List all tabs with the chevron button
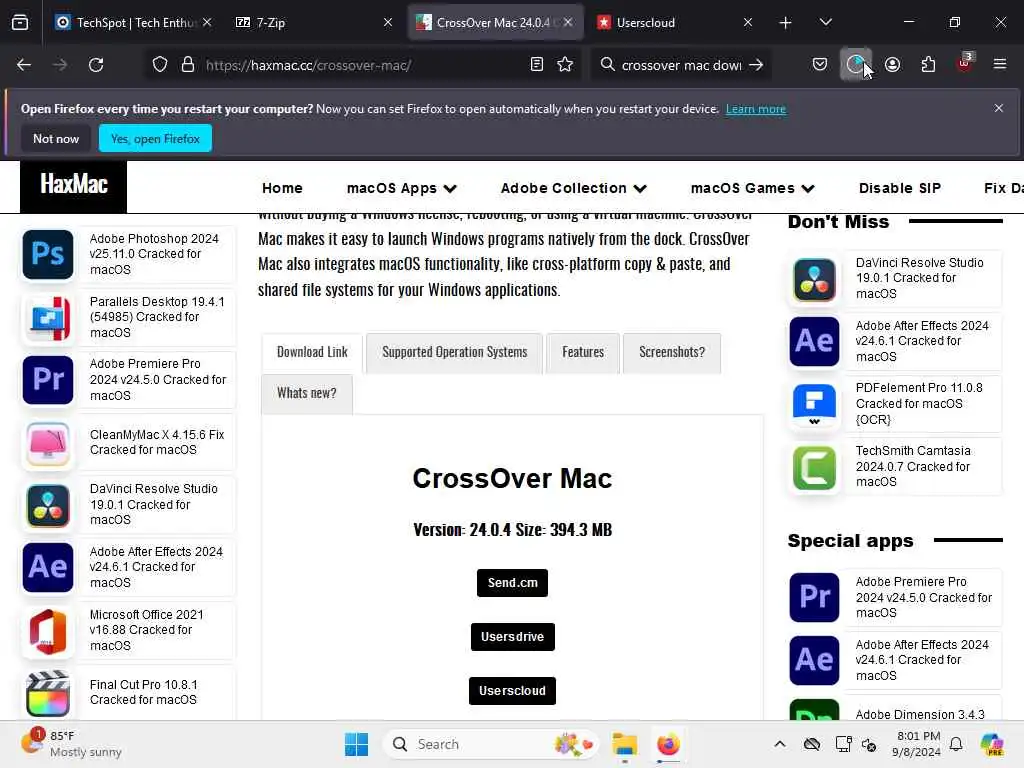 pos(825,23)
